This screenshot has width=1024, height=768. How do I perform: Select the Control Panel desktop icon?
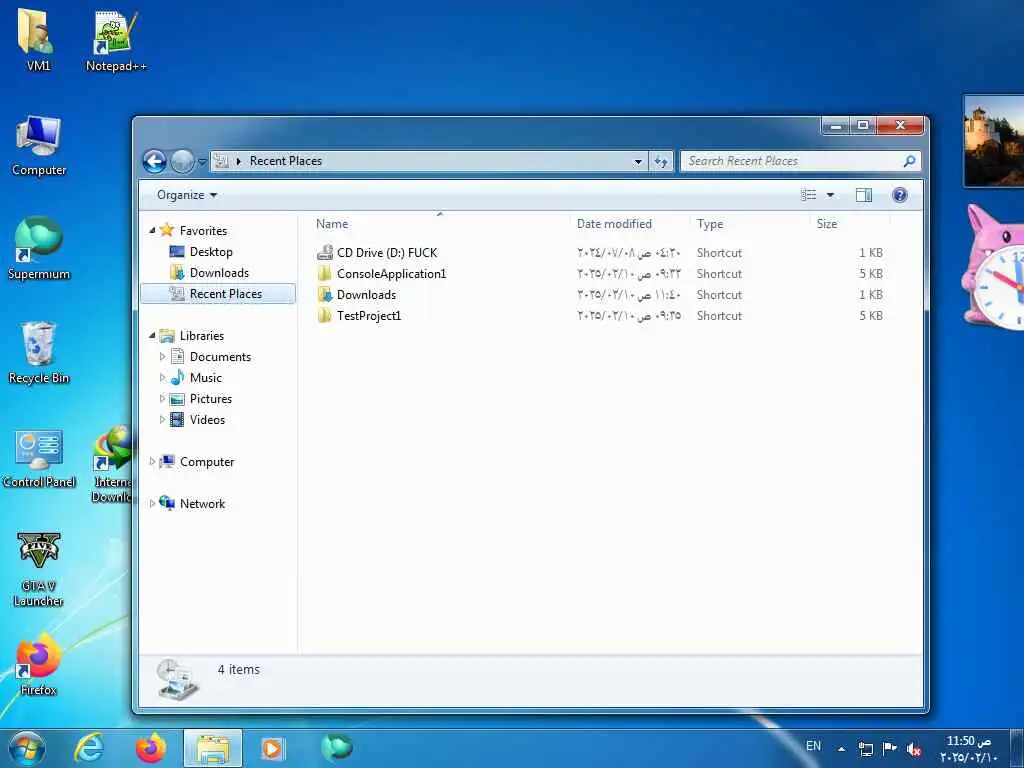pyautogui.click(x=39, y=458)
